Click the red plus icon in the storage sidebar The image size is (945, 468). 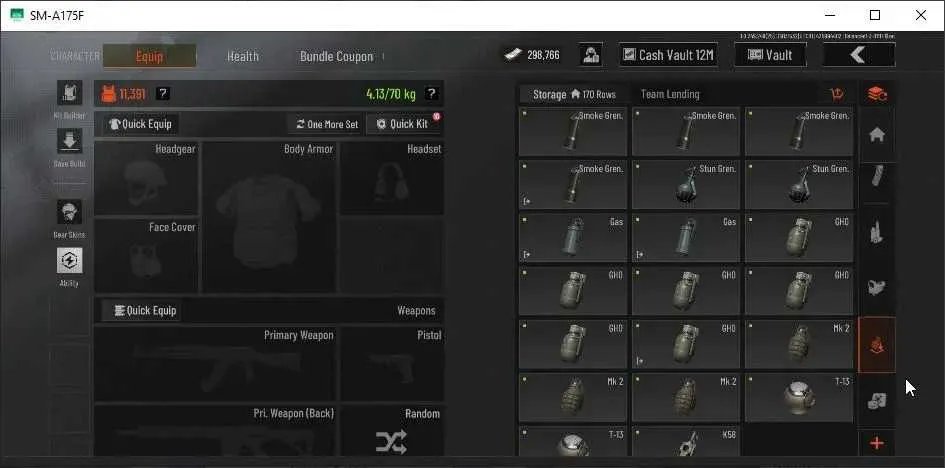tap(877, 444)
